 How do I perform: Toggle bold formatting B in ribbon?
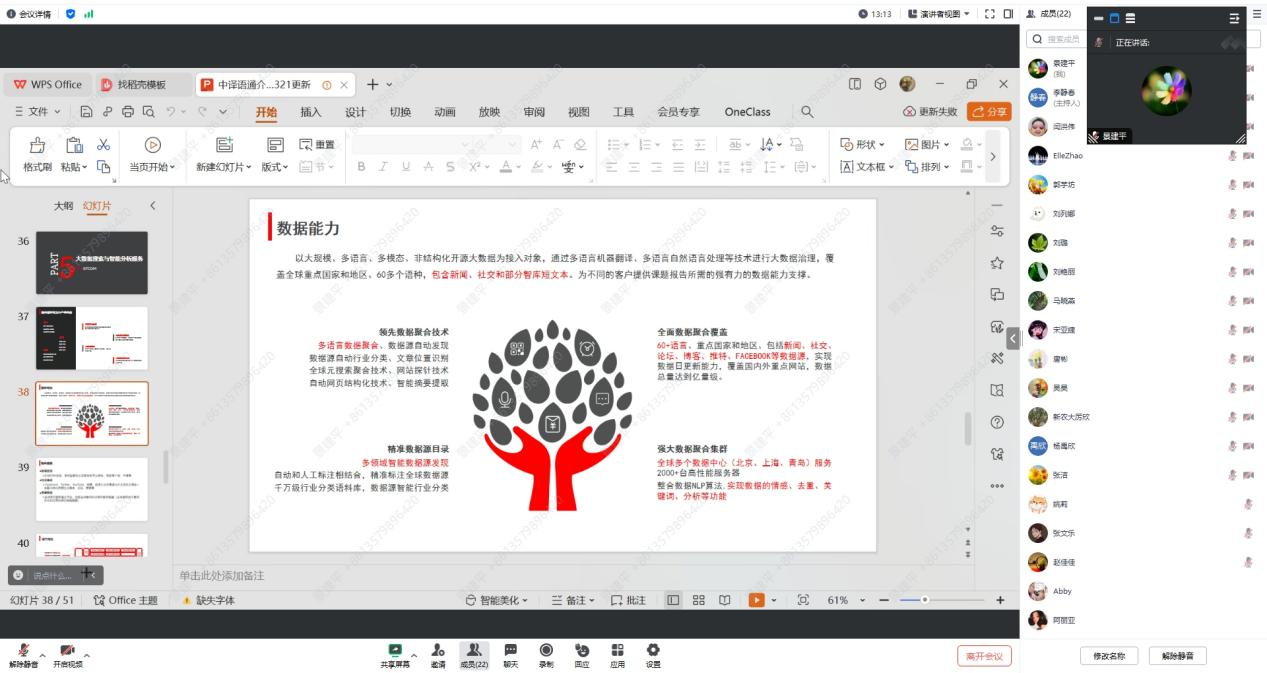pos(361,167)
